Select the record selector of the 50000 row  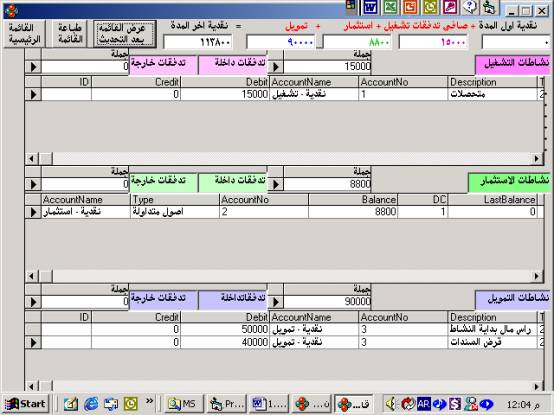pos(33,330)
